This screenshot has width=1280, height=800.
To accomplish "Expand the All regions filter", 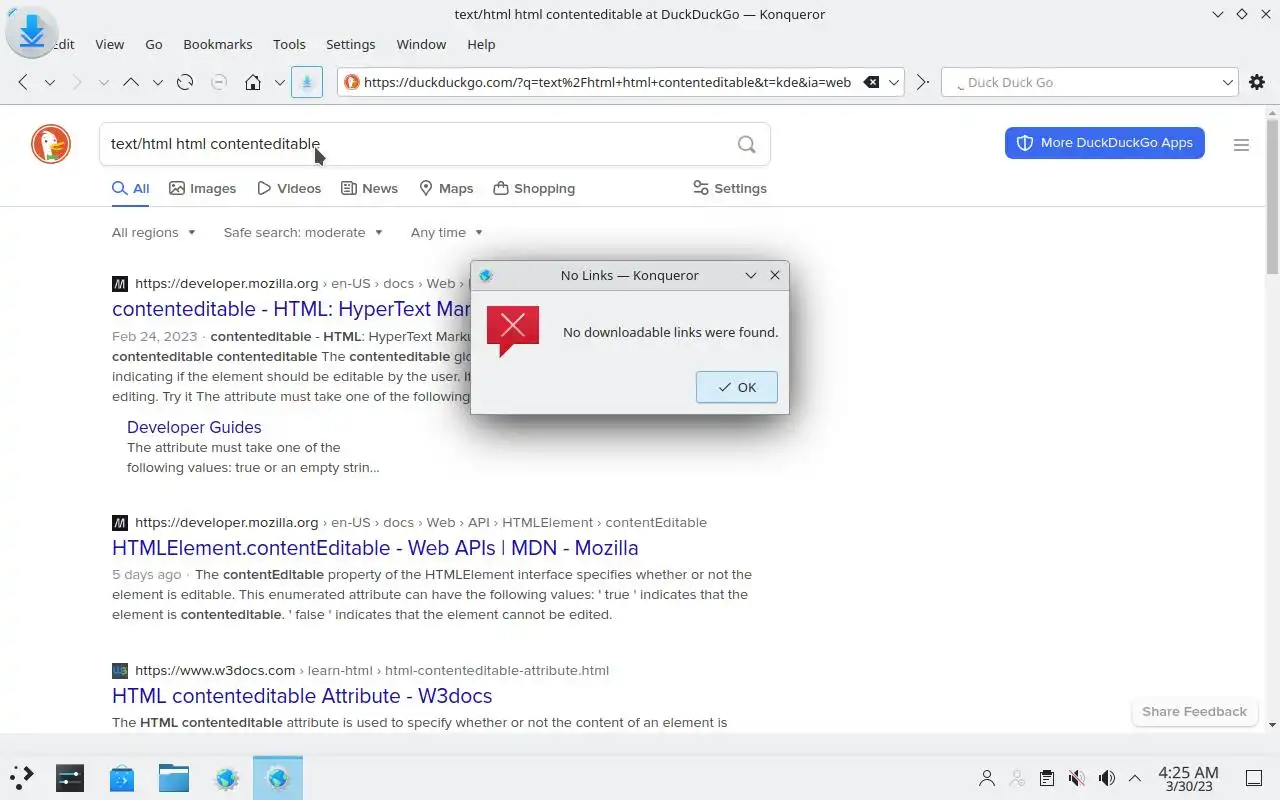I will point(154,232).
